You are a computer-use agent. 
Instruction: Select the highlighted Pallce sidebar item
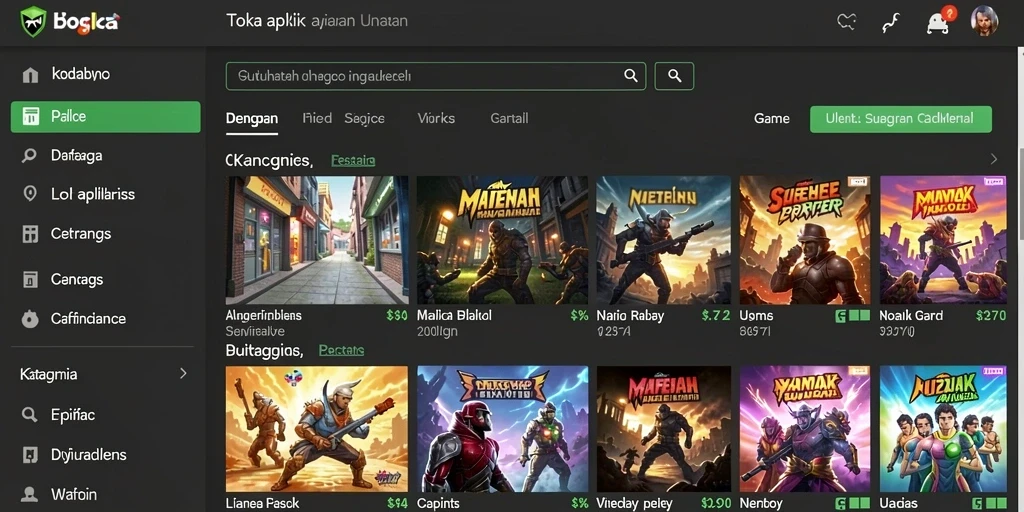[106, 117]
